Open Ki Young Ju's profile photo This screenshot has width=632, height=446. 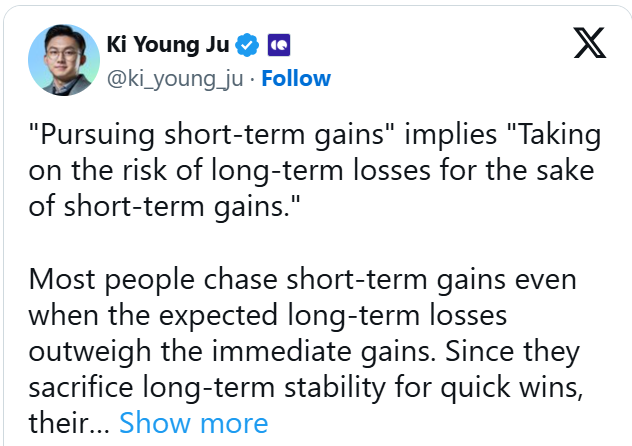pyautogui.click(x=63, y=60)
